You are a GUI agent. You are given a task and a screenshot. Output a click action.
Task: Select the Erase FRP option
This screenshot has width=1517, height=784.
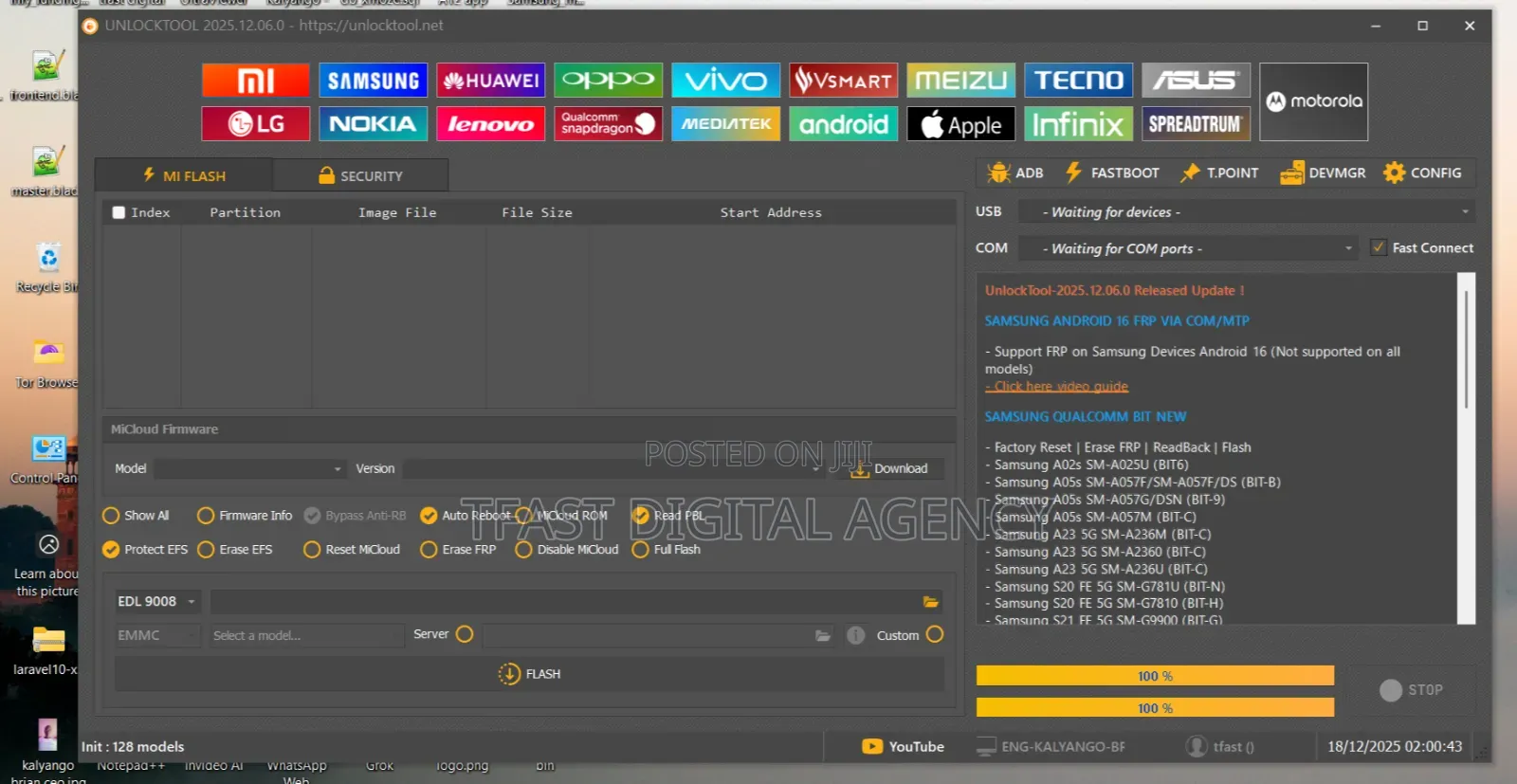point(458,550)
